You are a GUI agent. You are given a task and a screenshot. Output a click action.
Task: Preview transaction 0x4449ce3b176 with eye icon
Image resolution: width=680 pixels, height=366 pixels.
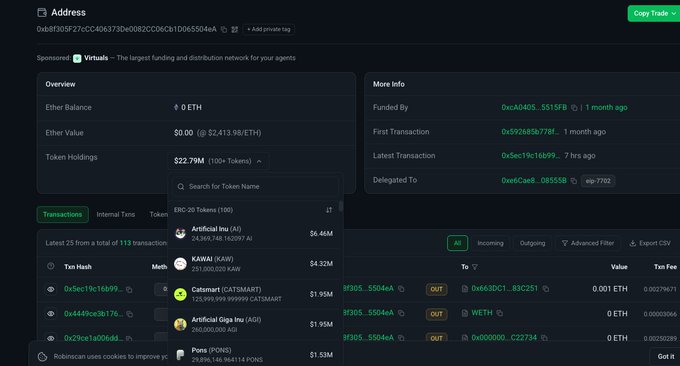pyautogui.click(x=51, y=314)
